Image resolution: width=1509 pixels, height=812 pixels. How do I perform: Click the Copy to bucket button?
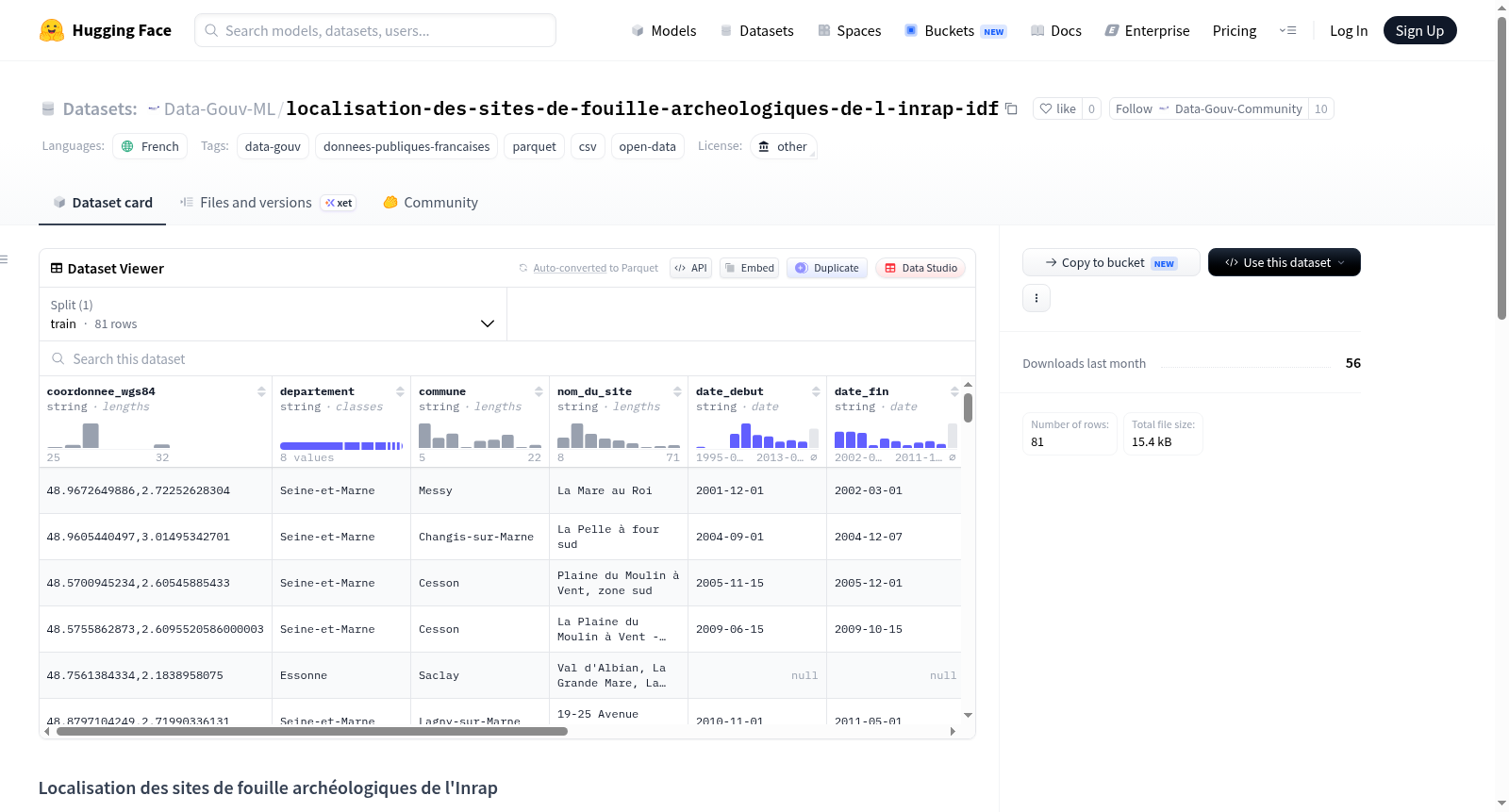point(1111,262)
